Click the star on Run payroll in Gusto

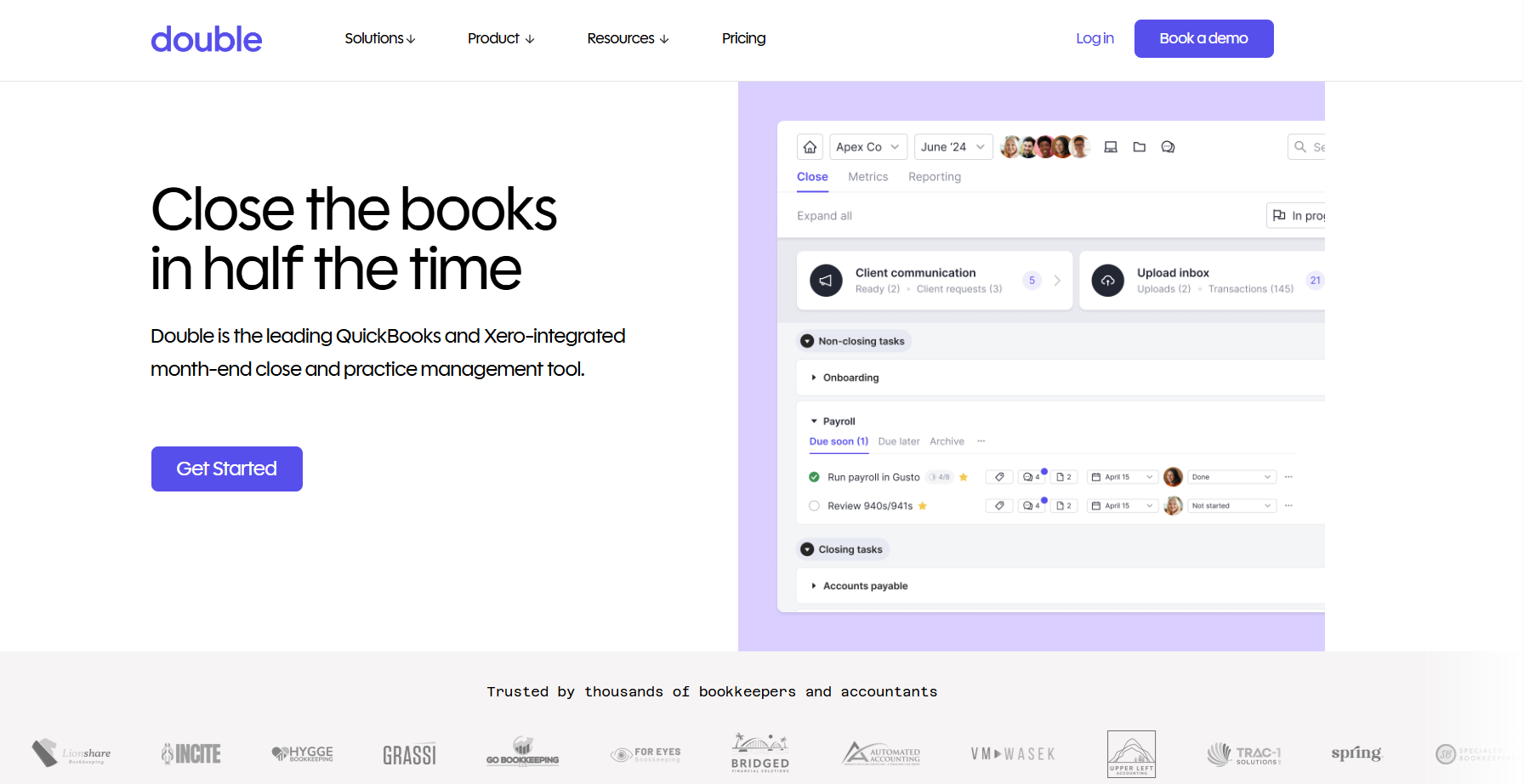pyautogui.click(x=964, y=477)
